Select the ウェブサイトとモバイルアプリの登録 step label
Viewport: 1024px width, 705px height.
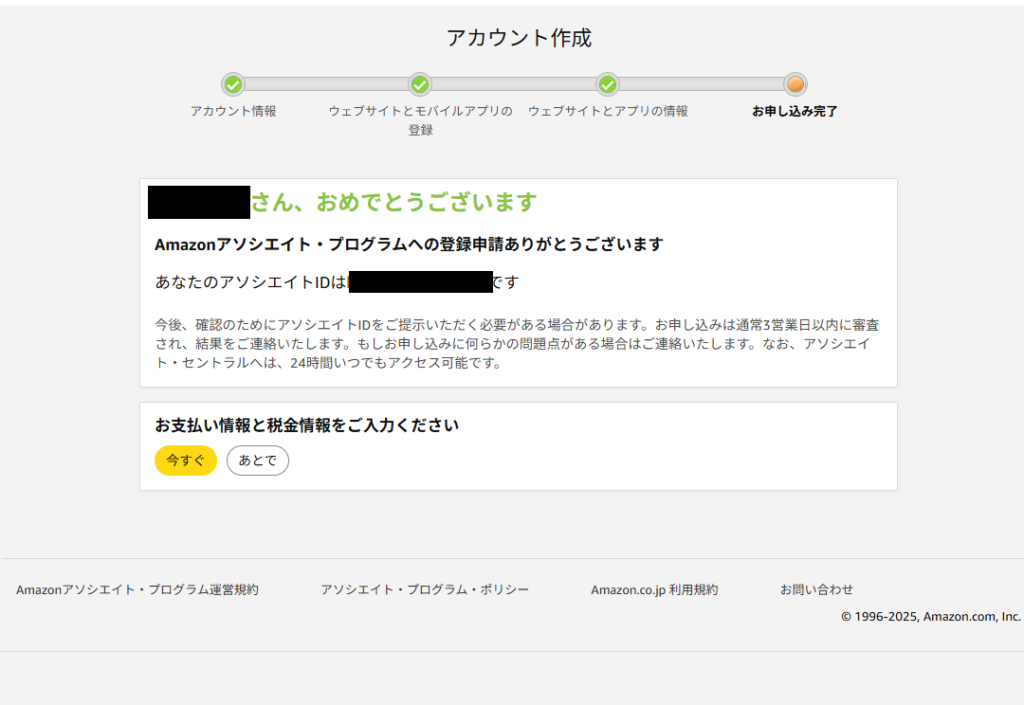click(420, 120)
